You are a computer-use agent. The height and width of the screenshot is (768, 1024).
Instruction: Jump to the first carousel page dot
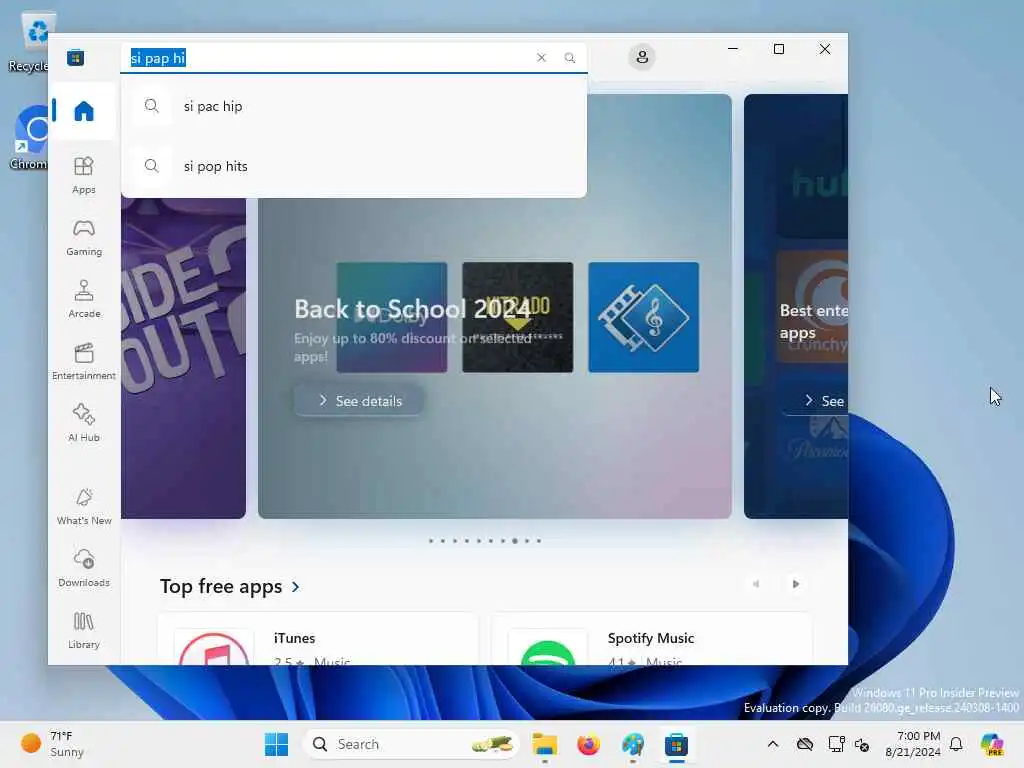click(x=431, y=541)
